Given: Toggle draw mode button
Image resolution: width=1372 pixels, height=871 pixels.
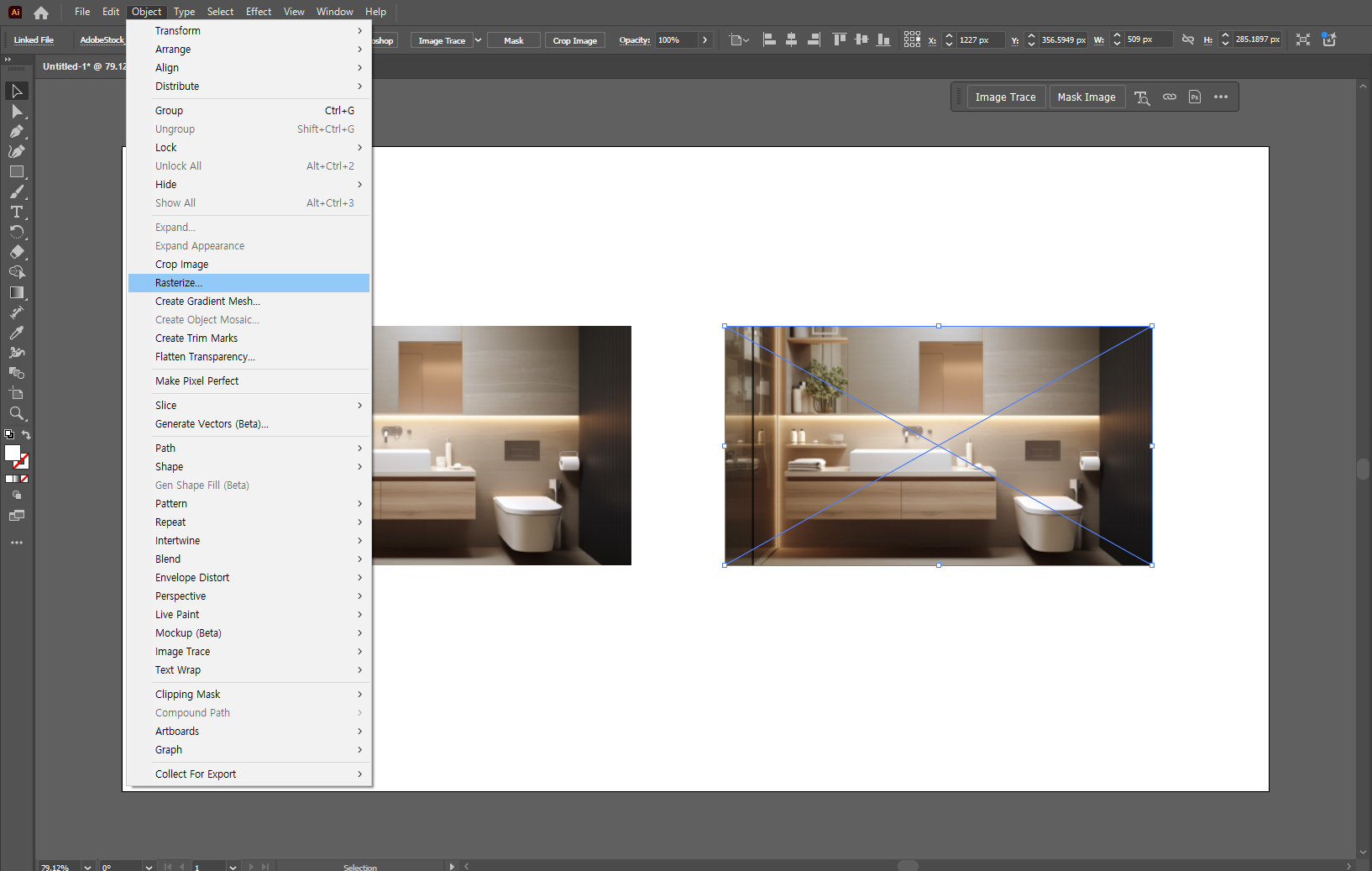Looking at the screenshot, I should pos(17,496).
